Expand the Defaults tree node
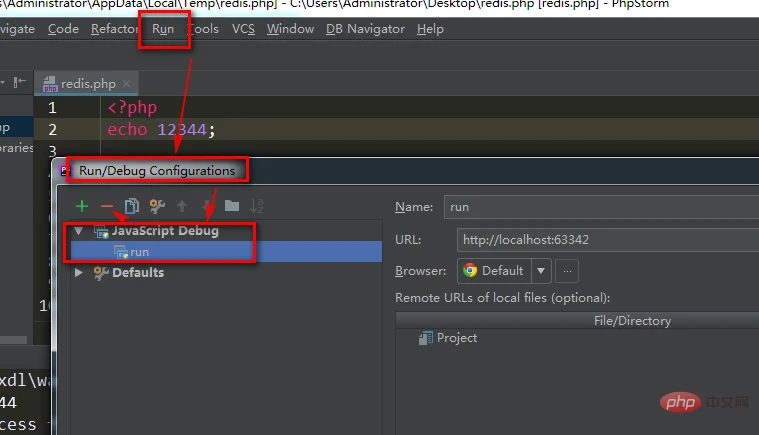 [79, 273]
